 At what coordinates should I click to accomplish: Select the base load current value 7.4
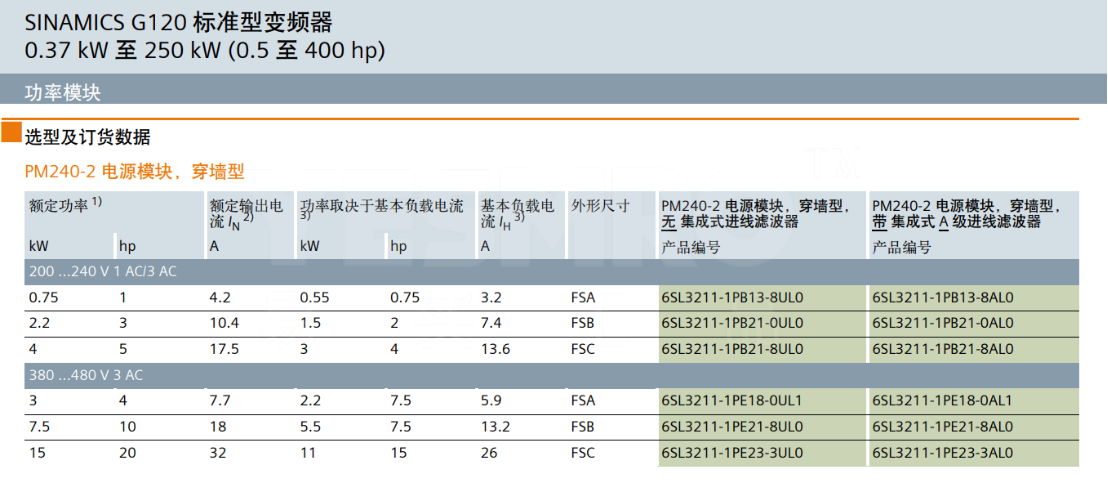coord(490,323)
